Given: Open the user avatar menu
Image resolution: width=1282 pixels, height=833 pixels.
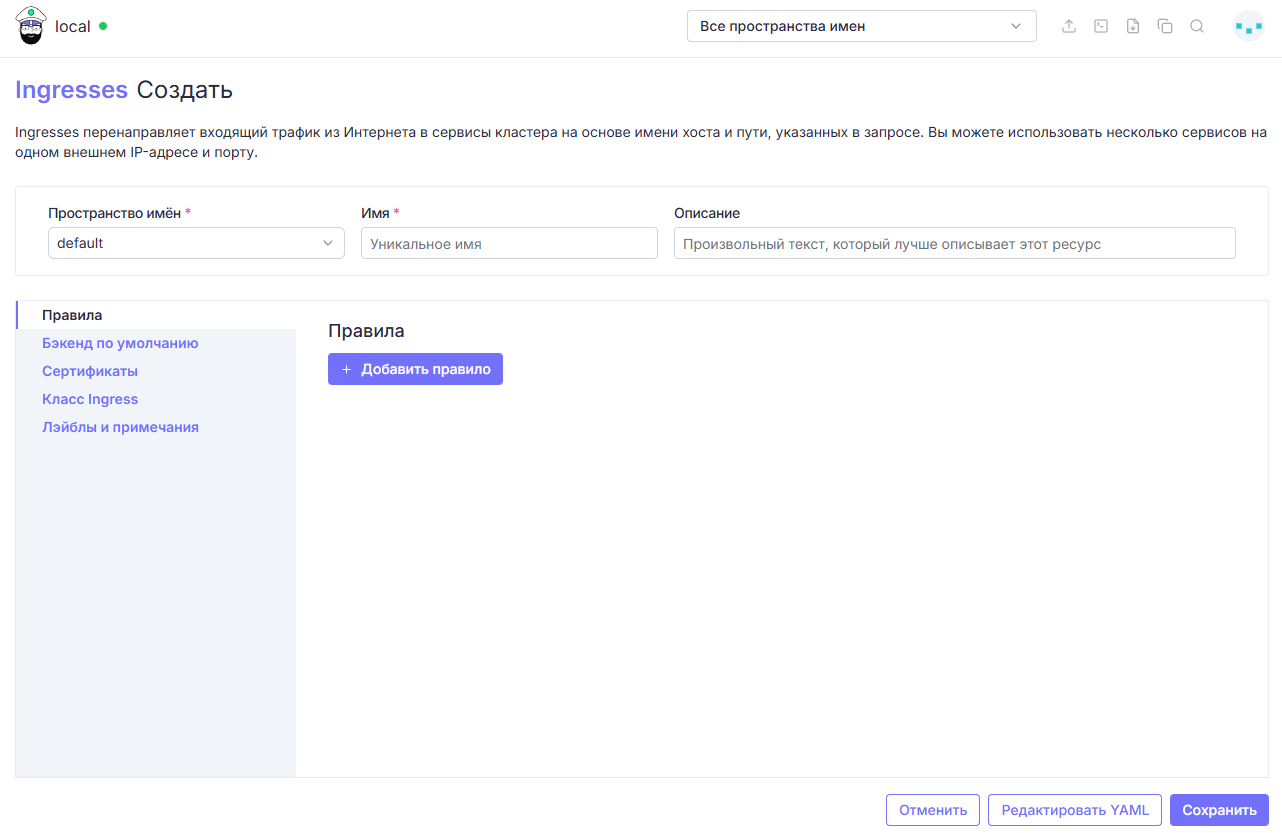Looking at the screenshot, I should 1249,27.
